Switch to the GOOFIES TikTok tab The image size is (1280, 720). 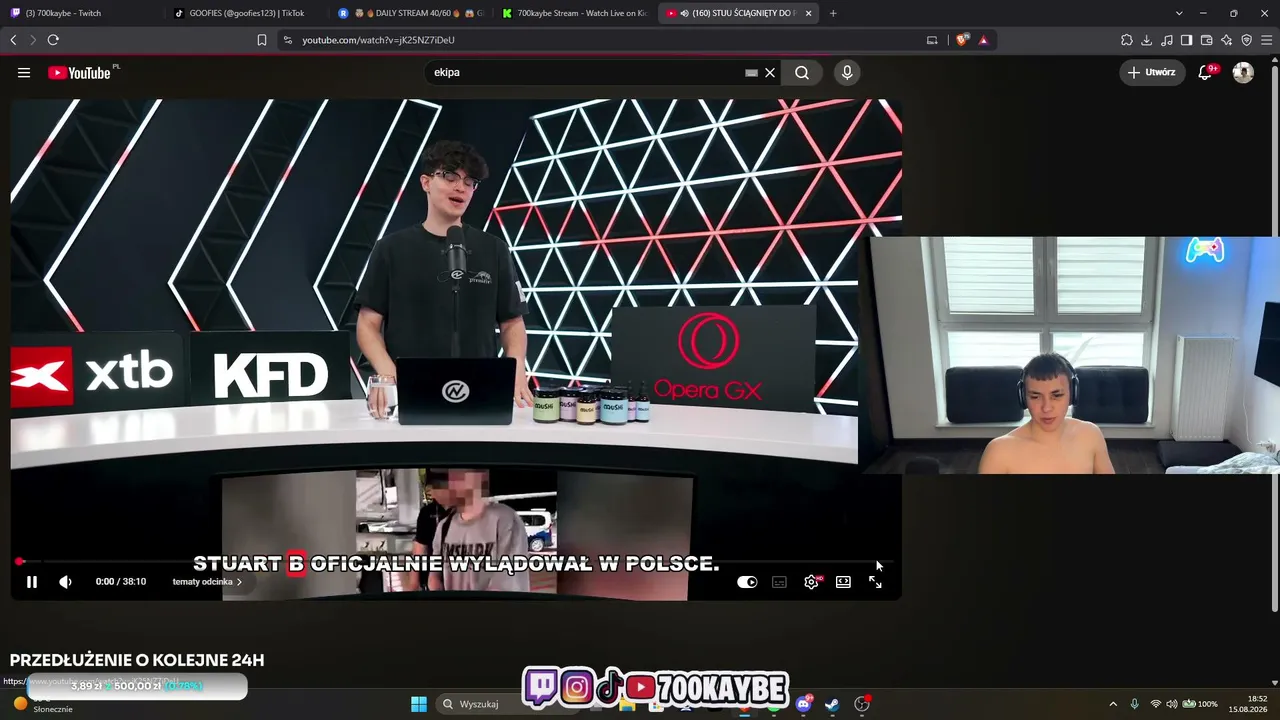(245, 13)
